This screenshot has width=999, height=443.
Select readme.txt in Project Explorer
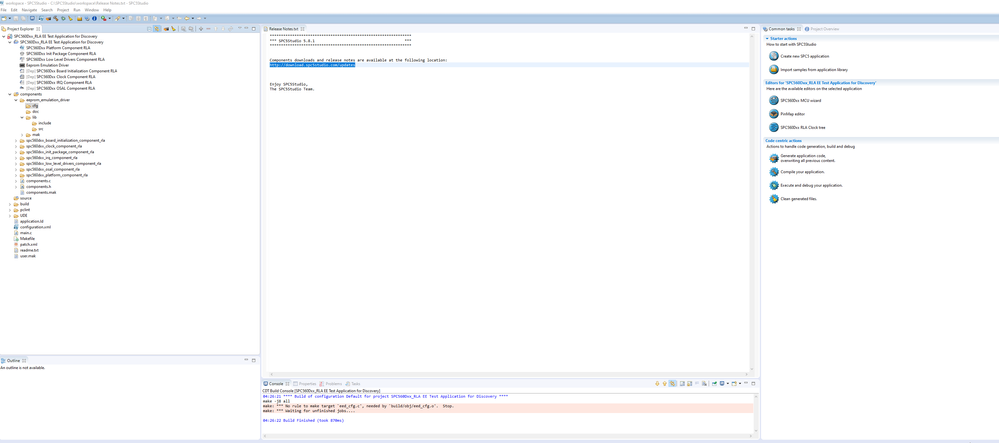coord(29,250)
